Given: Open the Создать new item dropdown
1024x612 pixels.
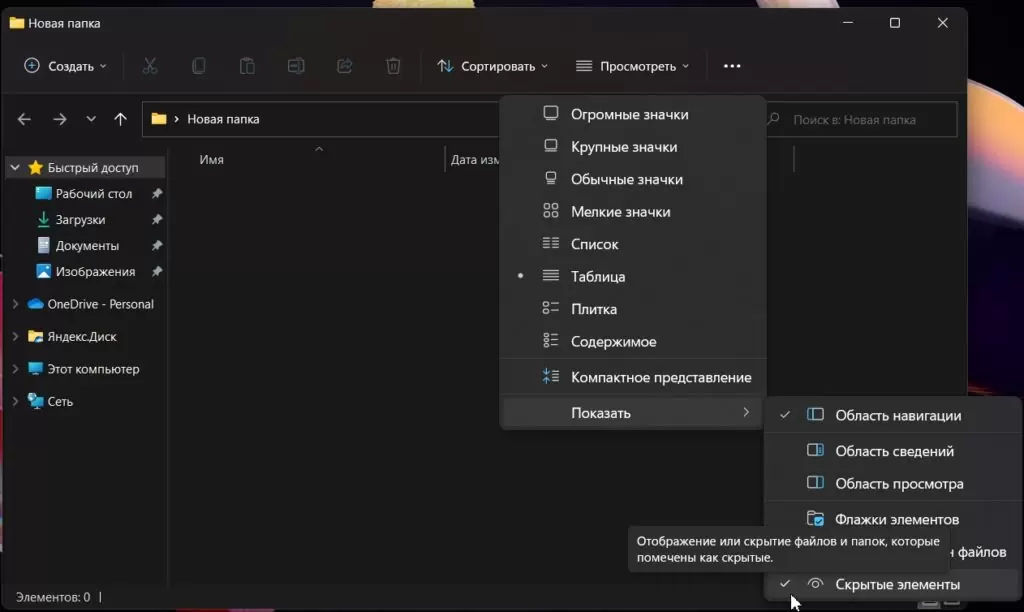Looking at the screenshot, I should coord(65,66).
